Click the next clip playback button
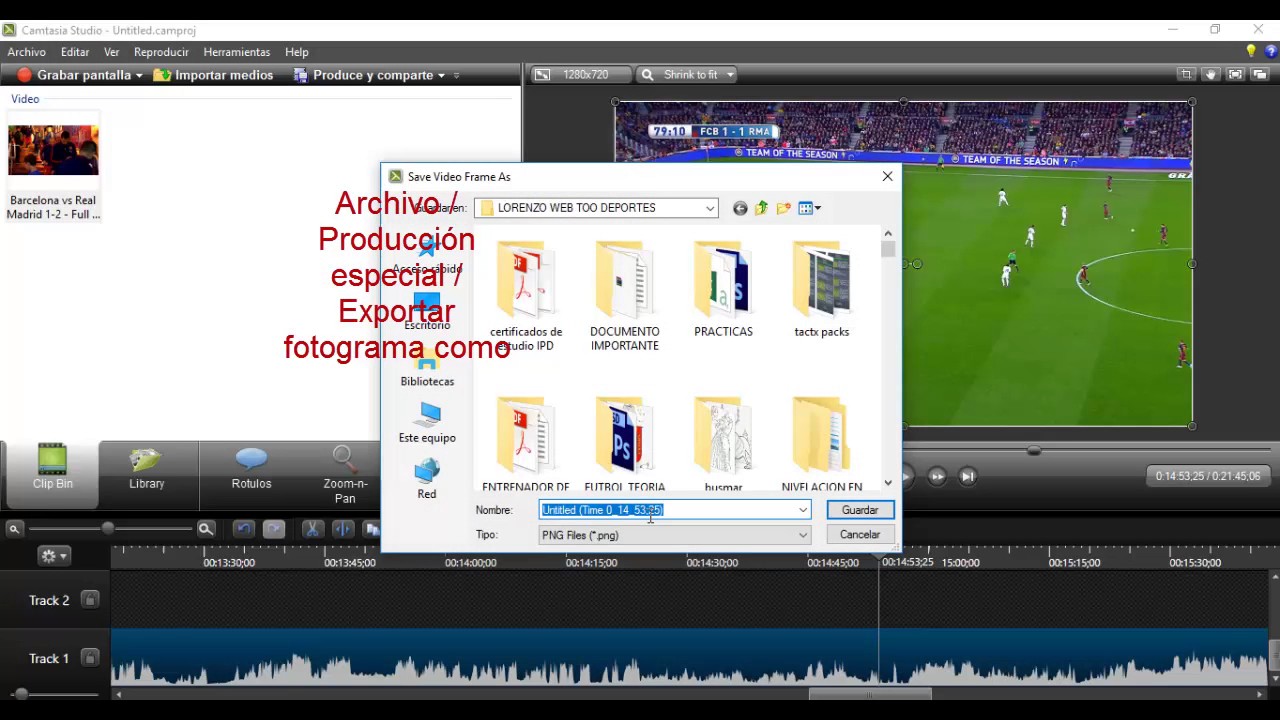The height and width of the screenshot is (720, 1280). click(968, 477)
